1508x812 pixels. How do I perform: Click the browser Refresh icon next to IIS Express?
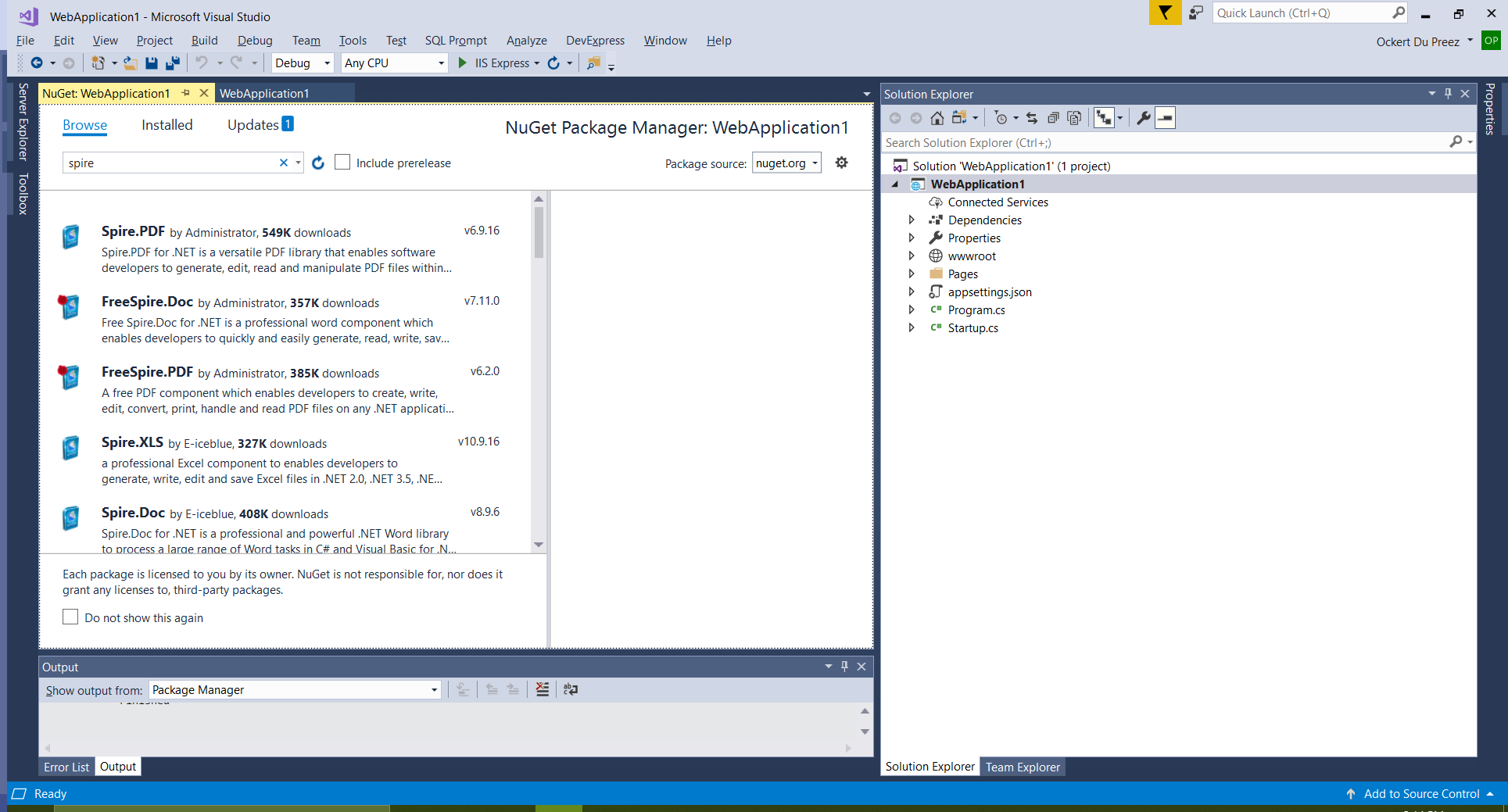[553, 63]
